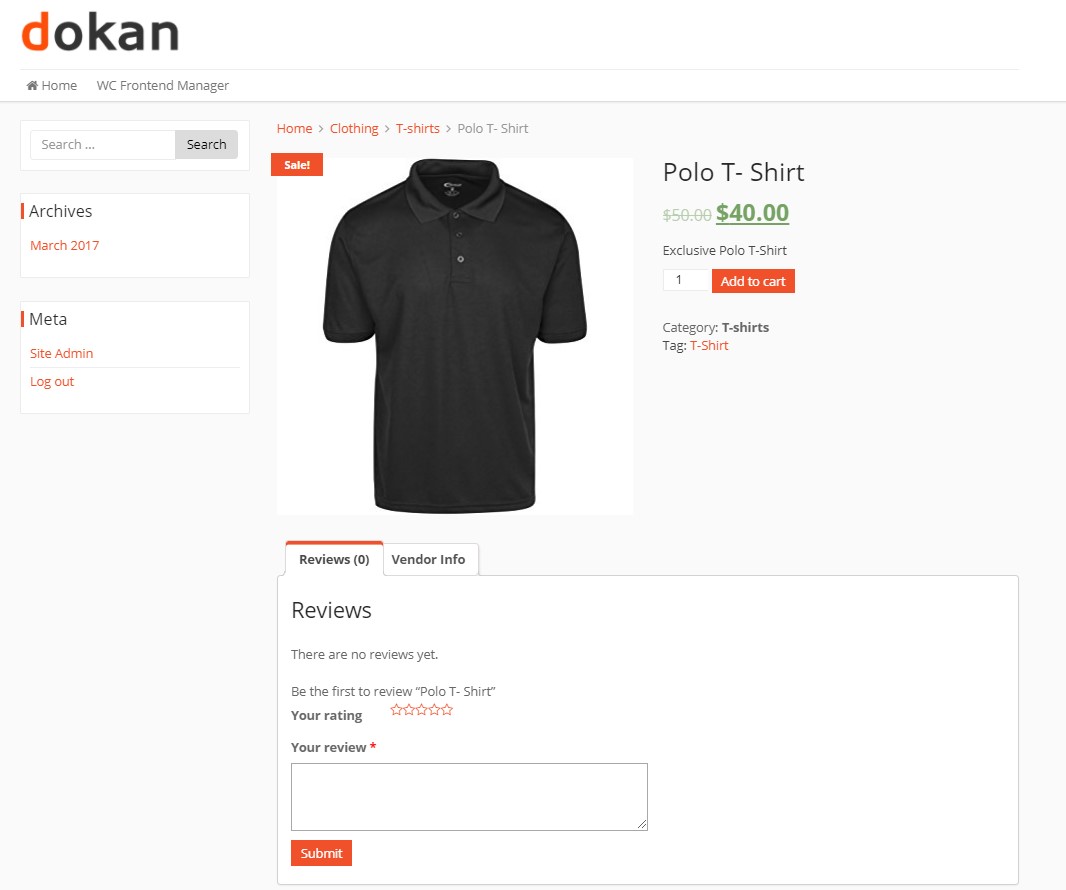
Task: Switch to the Vendor Info tab
Action: 428,560
